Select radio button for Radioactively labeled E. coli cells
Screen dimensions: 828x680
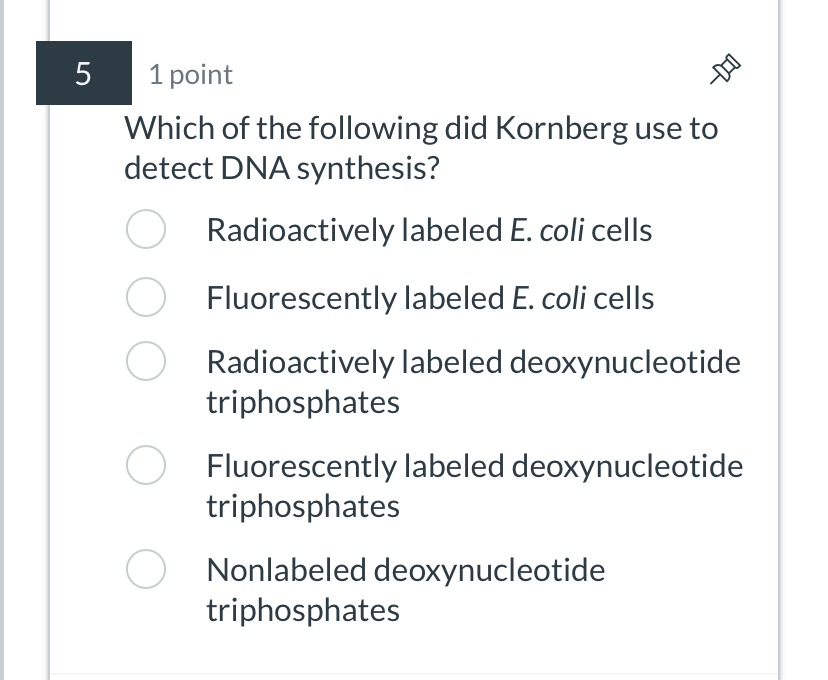tap(145, 229)
